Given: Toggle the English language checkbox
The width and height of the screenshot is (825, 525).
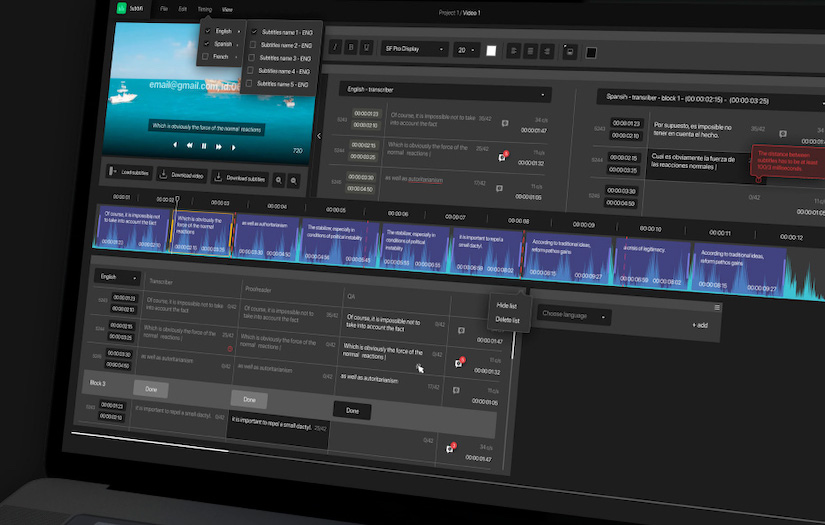Looking at the screenshot, I should click(x=207, y=31).
